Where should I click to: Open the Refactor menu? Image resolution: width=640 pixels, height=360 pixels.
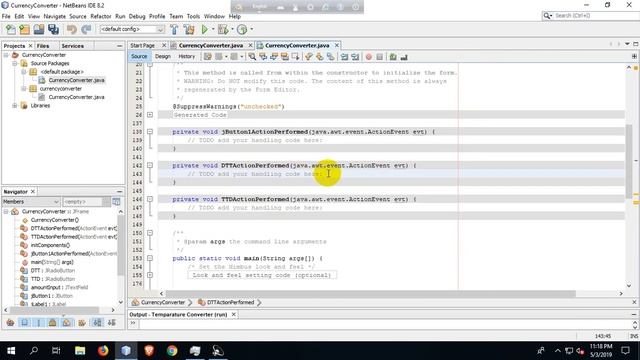101,16
